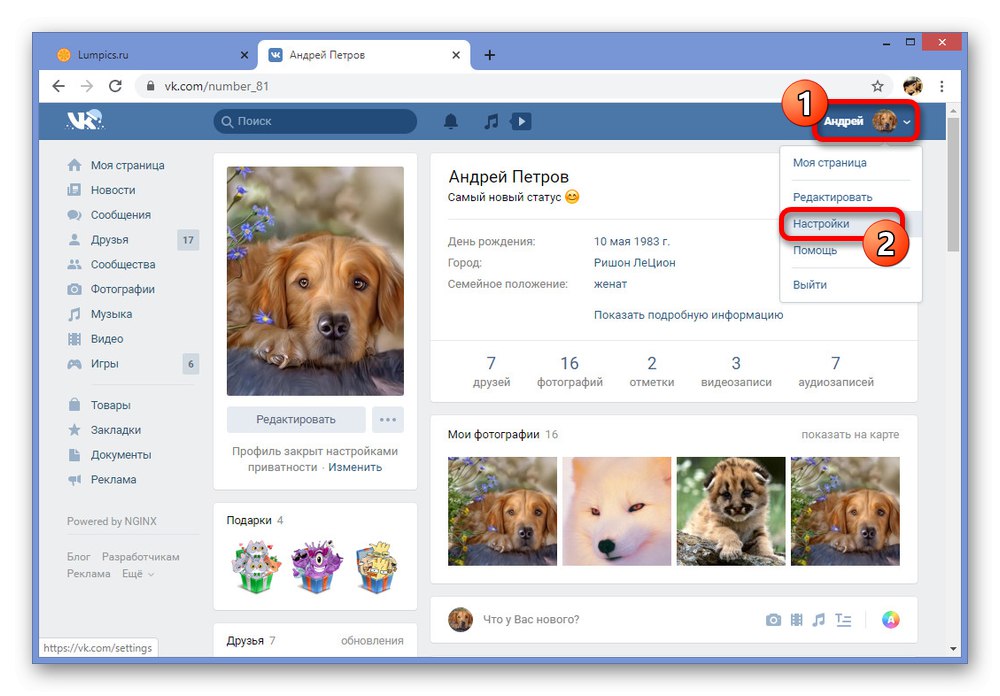Close the Lumpics.ru tab
1000x696 pixels.
tap(244, 56)
